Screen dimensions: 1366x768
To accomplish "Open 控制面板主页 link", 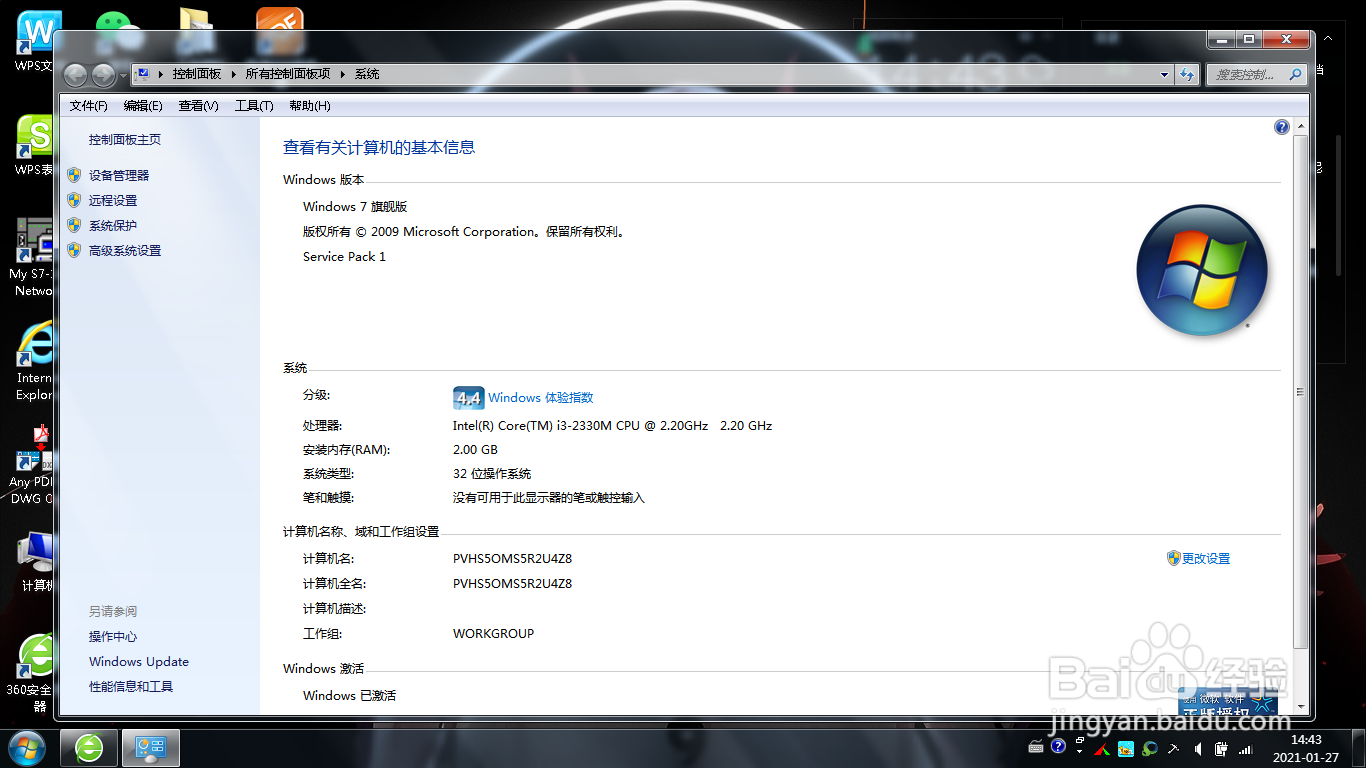I will click(125, 140).
